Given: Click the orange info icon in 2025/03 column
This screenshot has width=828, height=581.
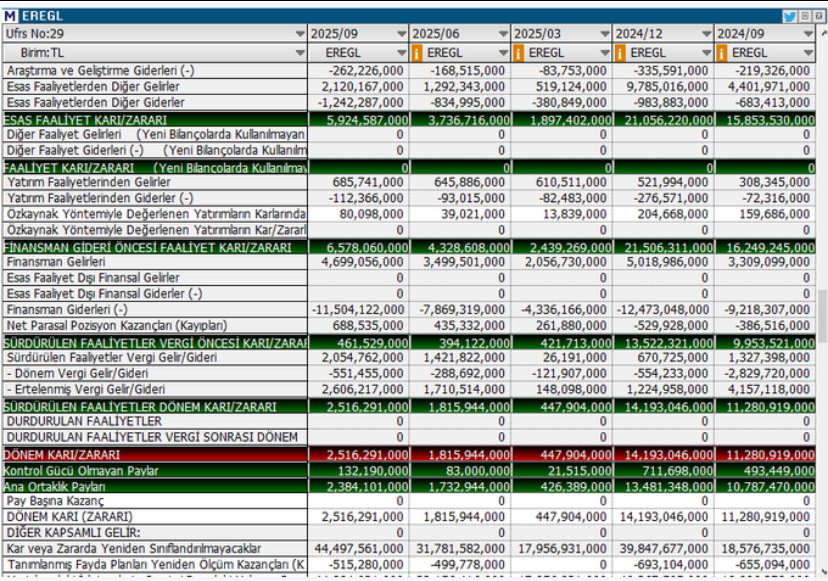Looking at the screenshot, I should click(x=519, y=52).
